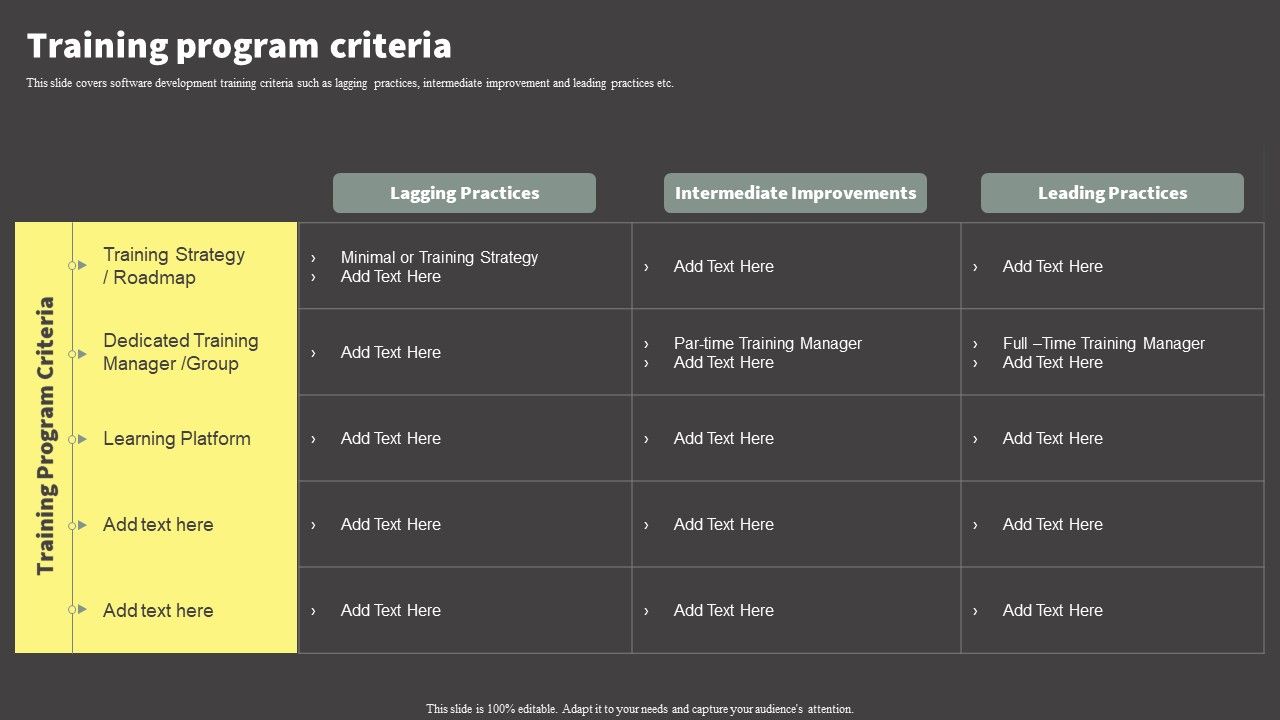Click the Leading Practices header button
1280x720 pixels.
[x=1112, y=193]
